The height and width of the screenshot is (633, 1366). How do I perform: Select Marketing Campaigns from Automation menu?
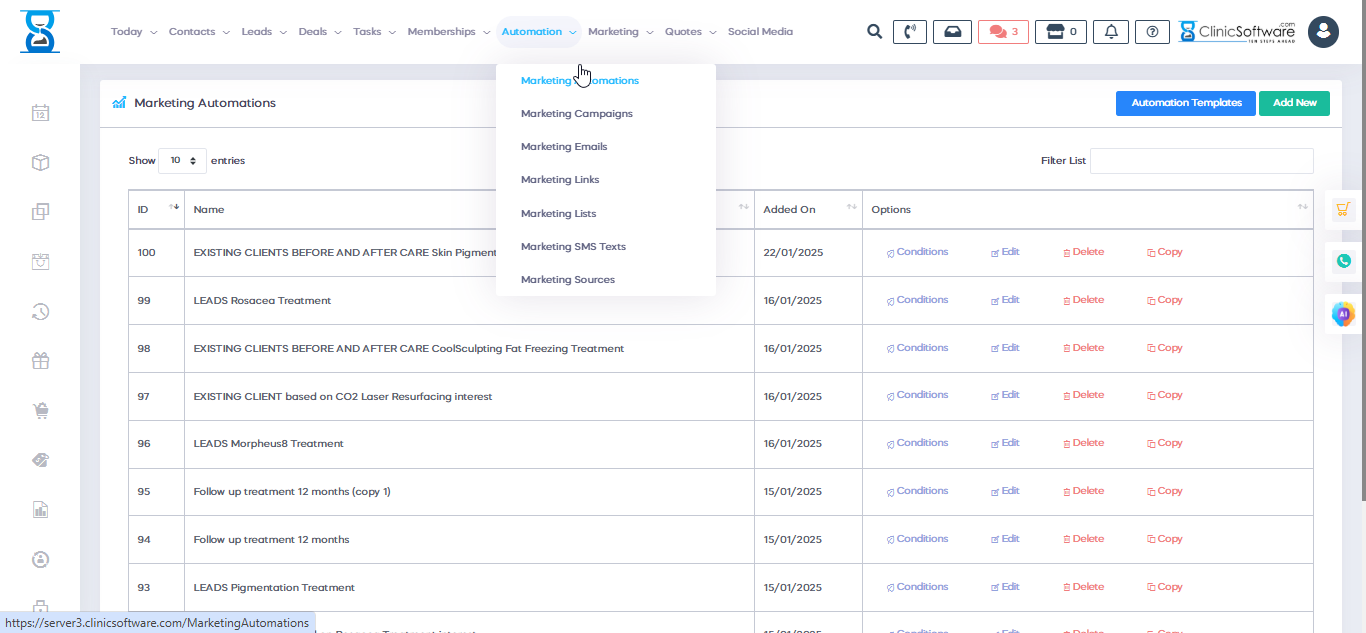[x=576, y=114]
